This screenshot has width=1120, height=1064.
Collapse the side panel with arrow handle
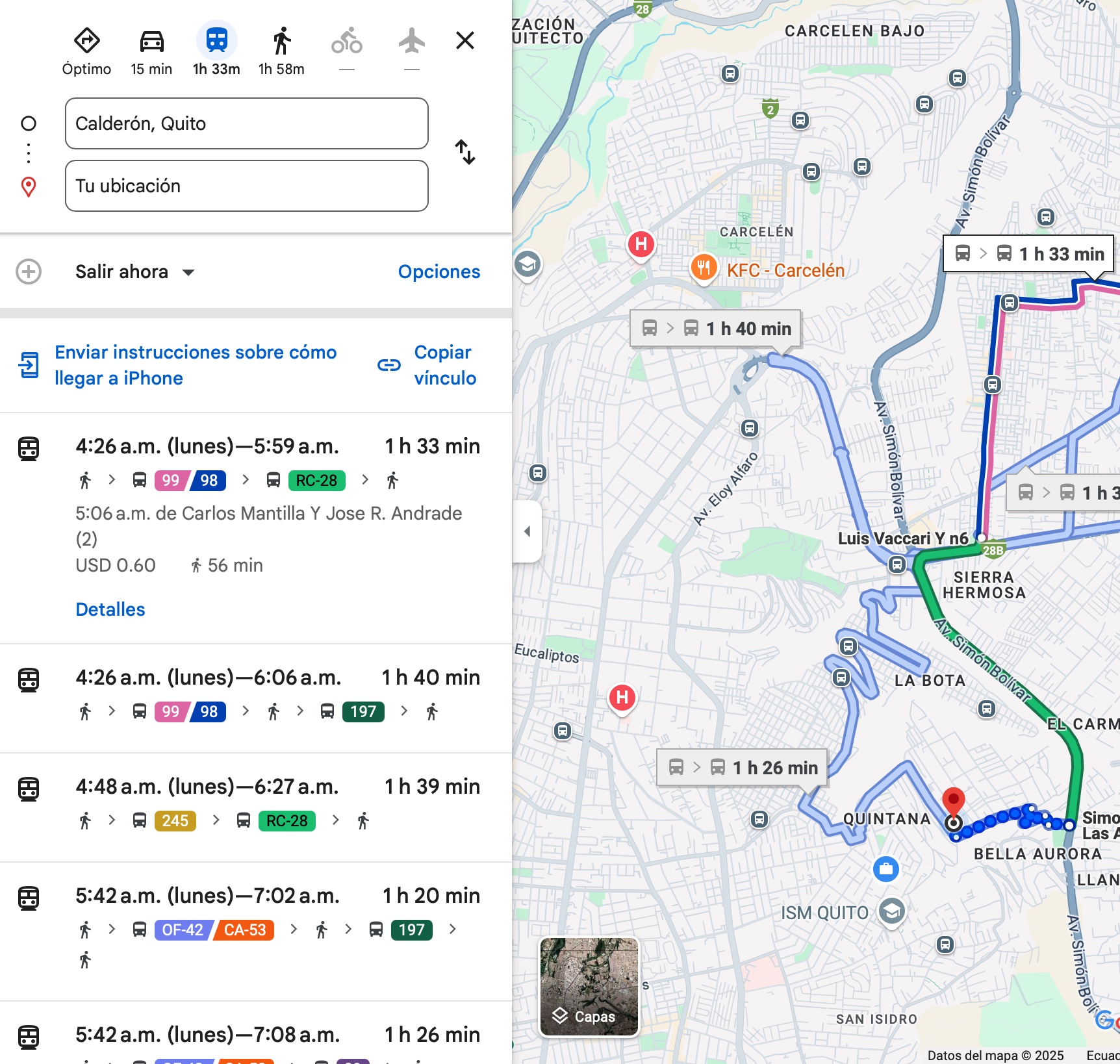(527, 531)
